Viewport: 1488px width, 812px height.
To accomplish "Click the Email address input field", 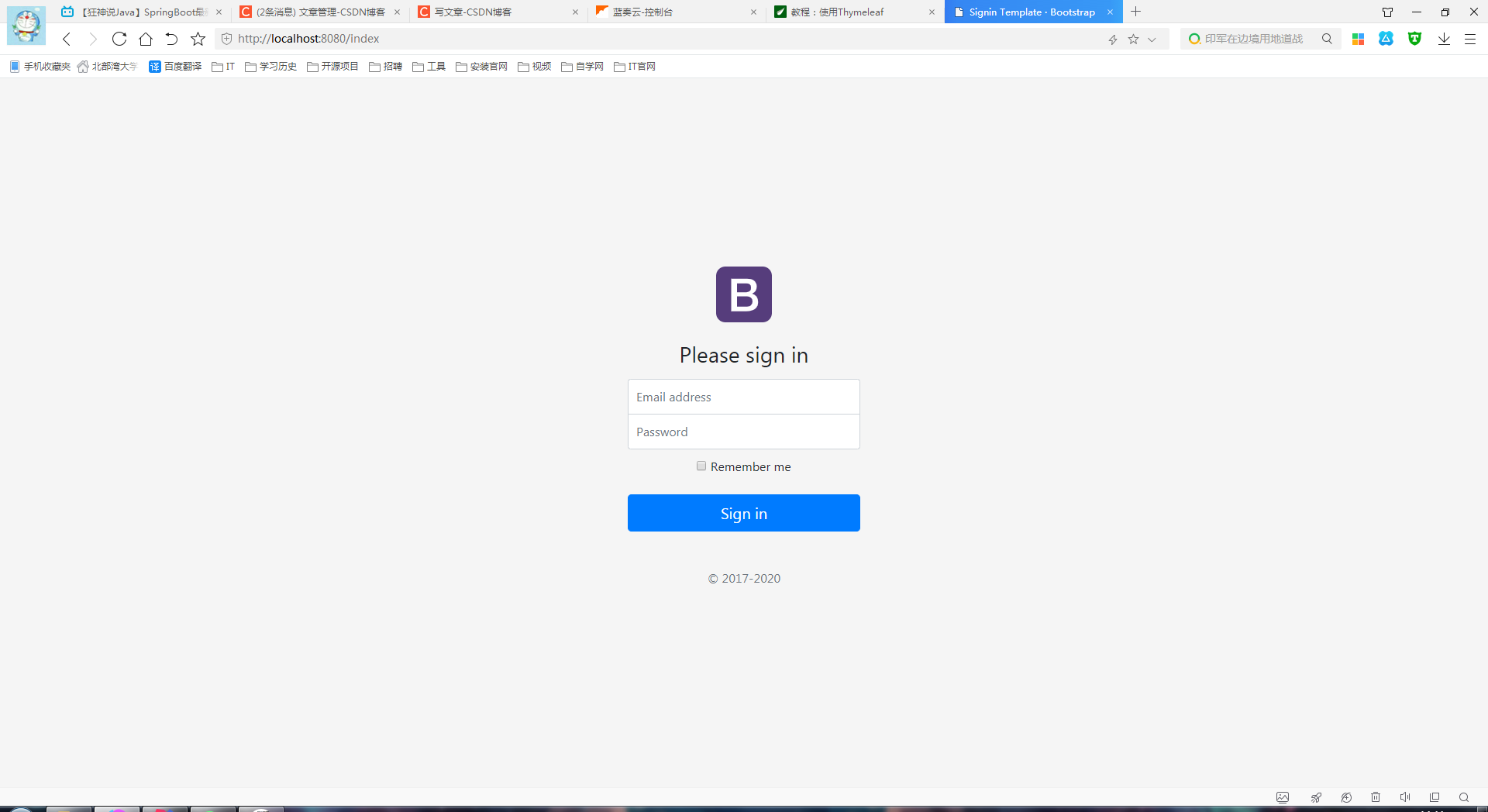I will [x=743, y=396].
